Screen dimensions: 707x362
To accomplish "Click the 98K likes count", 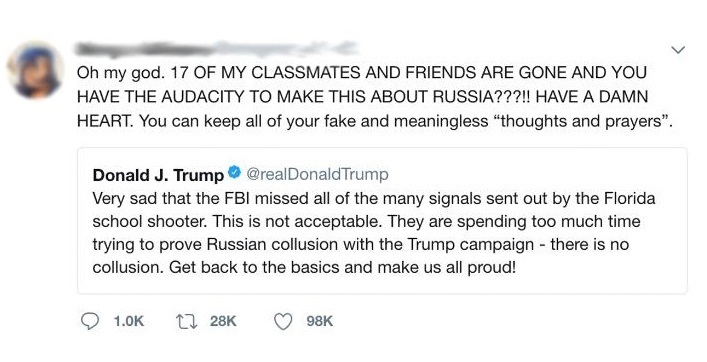I will pos(320,321).
